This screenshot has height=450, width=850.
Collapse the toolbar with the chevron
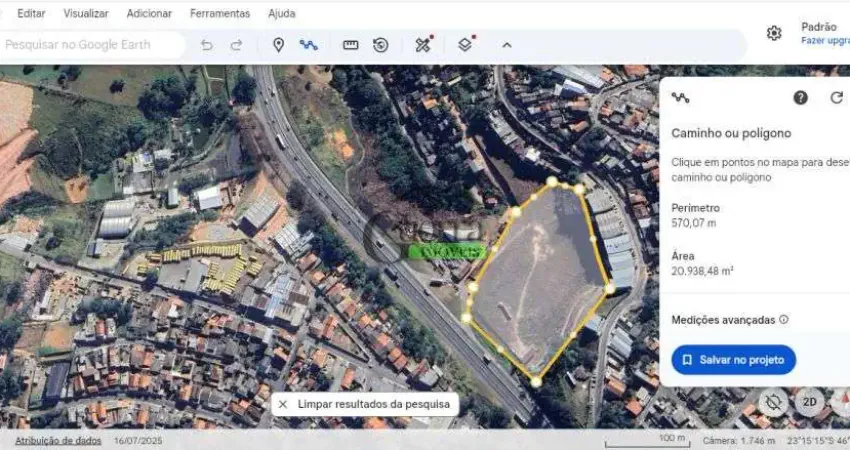click(507, 45)
